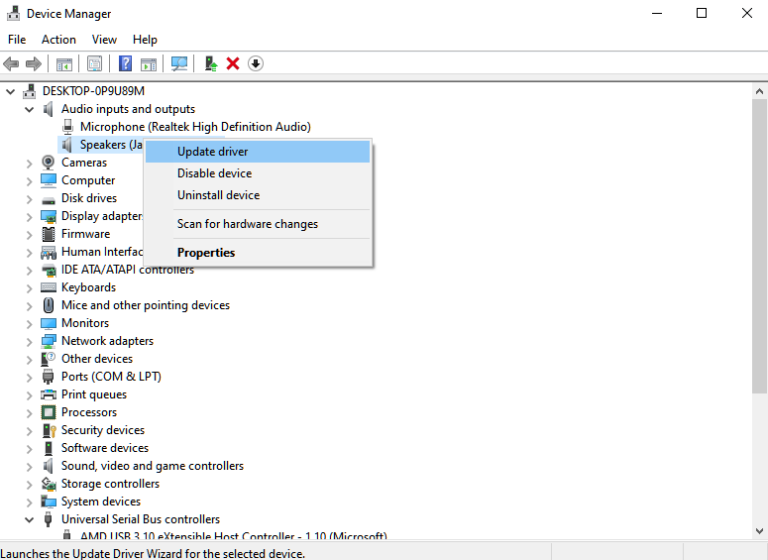Select Microphone (Realtek High Definition Audio)
768x560 pixels.
pos(195,127)
